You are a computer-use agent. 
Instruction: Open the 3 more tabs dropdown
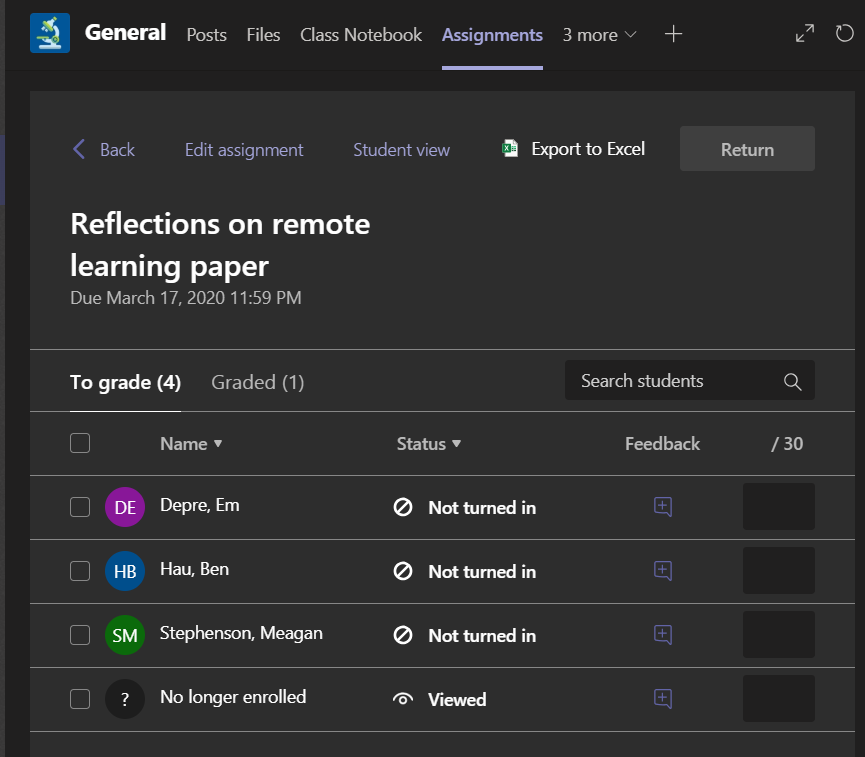tap(599, 35)
